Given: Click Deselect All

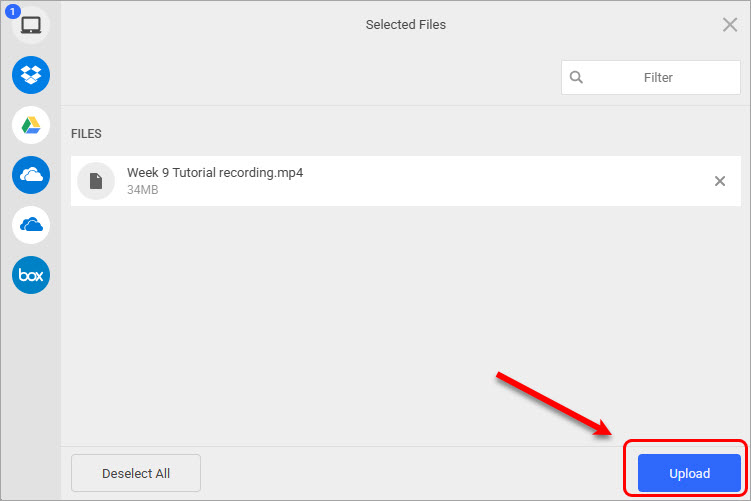Looking at the screenshot, I should pyautogui.click(x=136, y=473).
